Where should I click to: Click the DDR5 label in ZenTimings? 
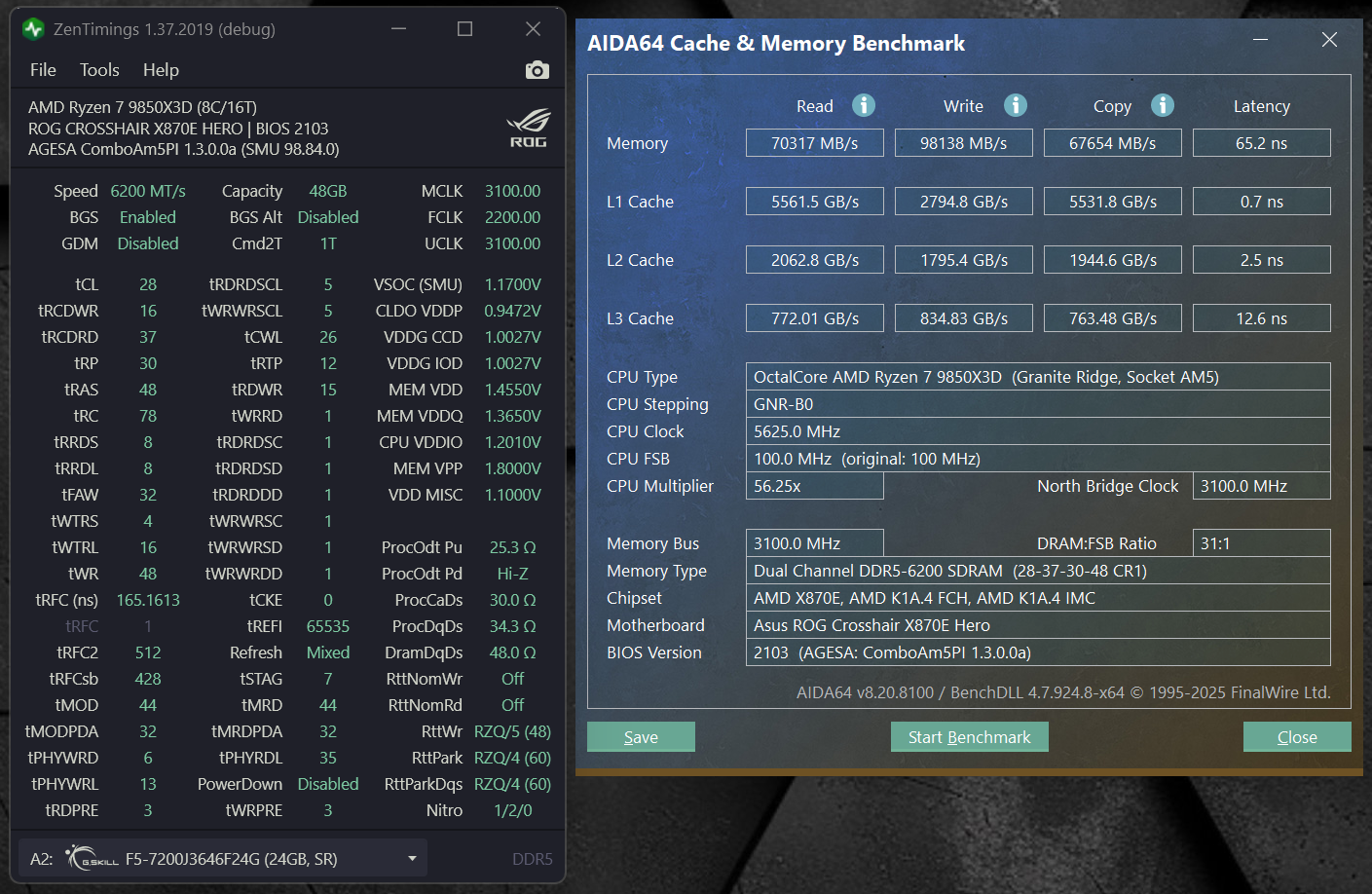click(x=532, y=859)
